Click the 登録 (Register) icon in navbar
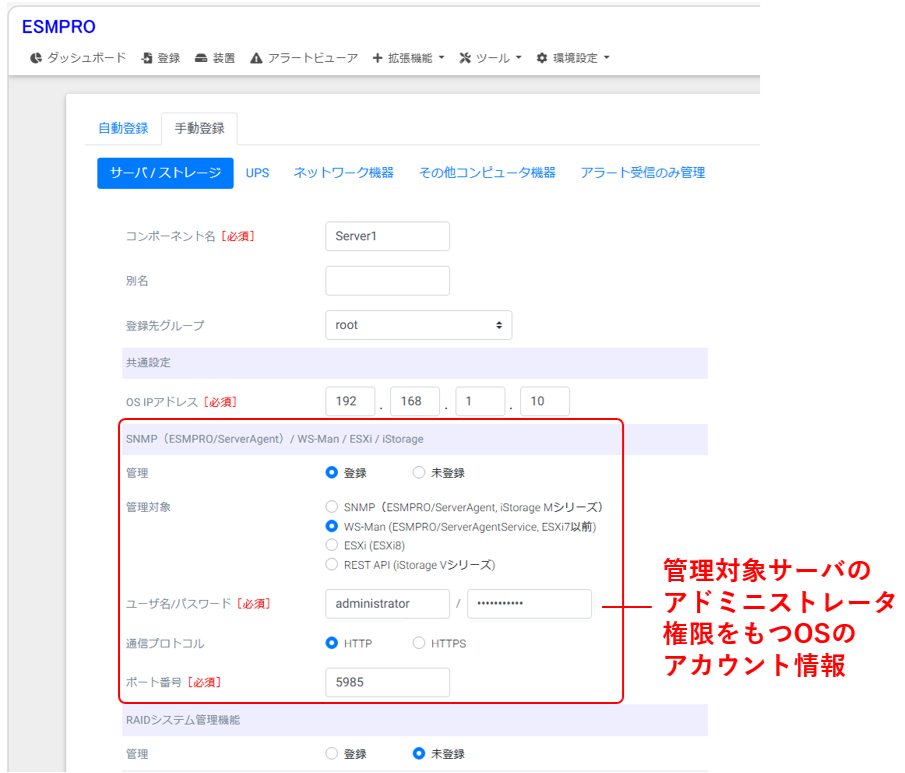Image resolution: width=905 pixels, height=773 pixels. (x=147, y=58)
